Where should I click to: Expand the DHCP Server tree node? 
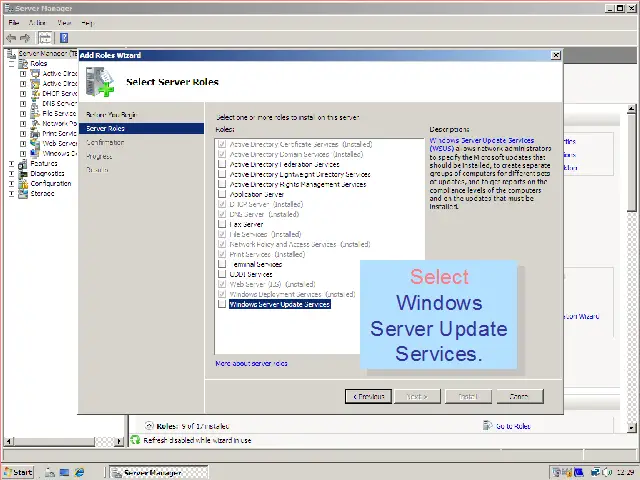(x=23, y=93)
